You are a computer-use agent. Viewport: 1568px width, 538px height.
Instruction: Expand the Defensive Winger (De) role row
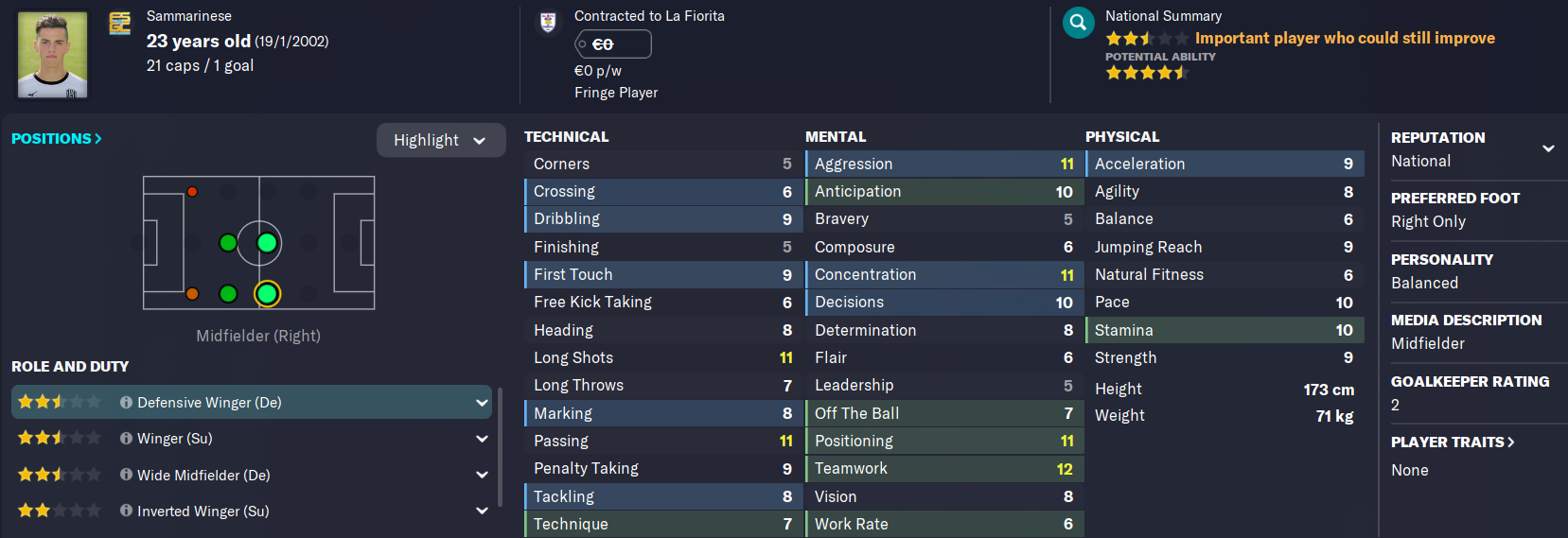pos(482,403)
